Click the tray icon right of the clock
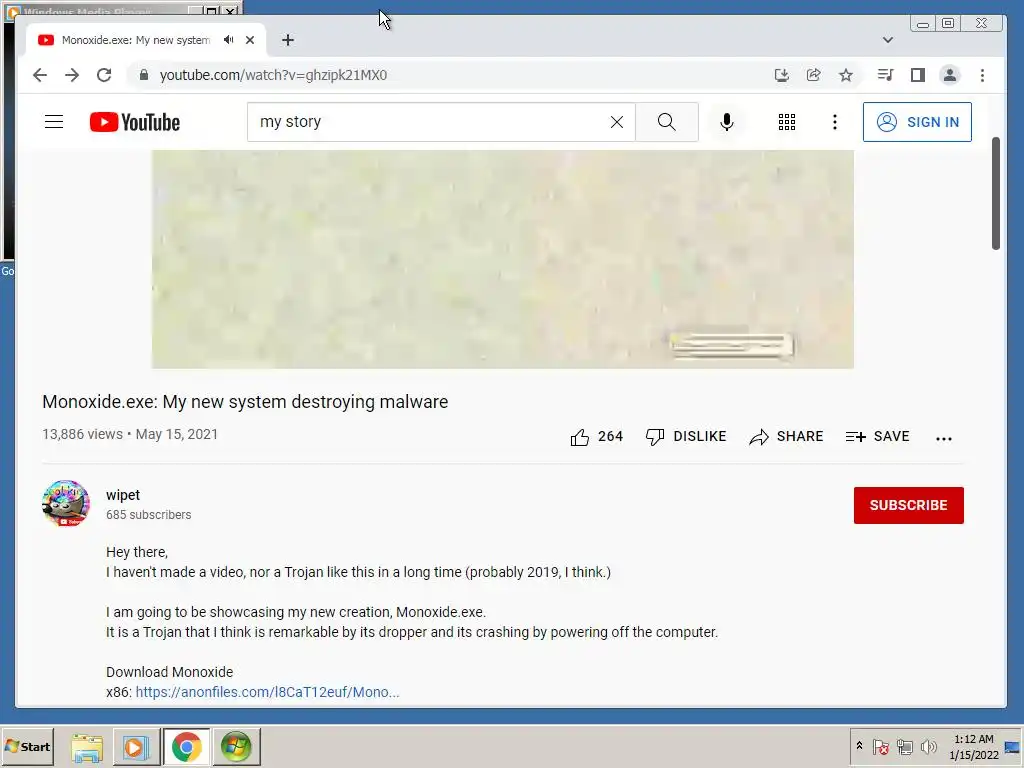Viewport: 1024px width, 768px height. click(x=1012, y=747)
